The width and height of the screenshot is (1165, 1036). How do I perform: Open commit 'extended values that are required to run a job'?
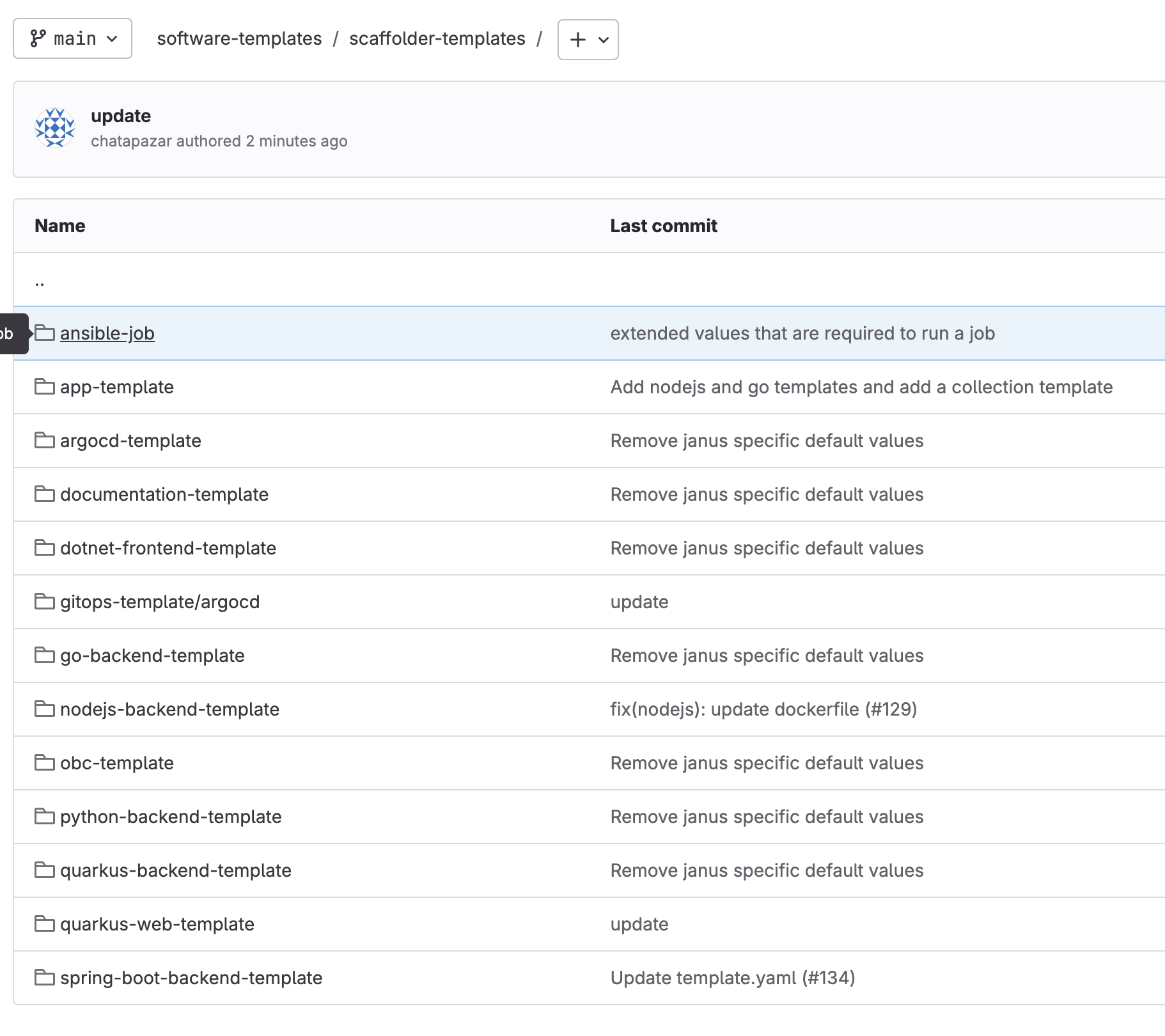pos(802,333)
